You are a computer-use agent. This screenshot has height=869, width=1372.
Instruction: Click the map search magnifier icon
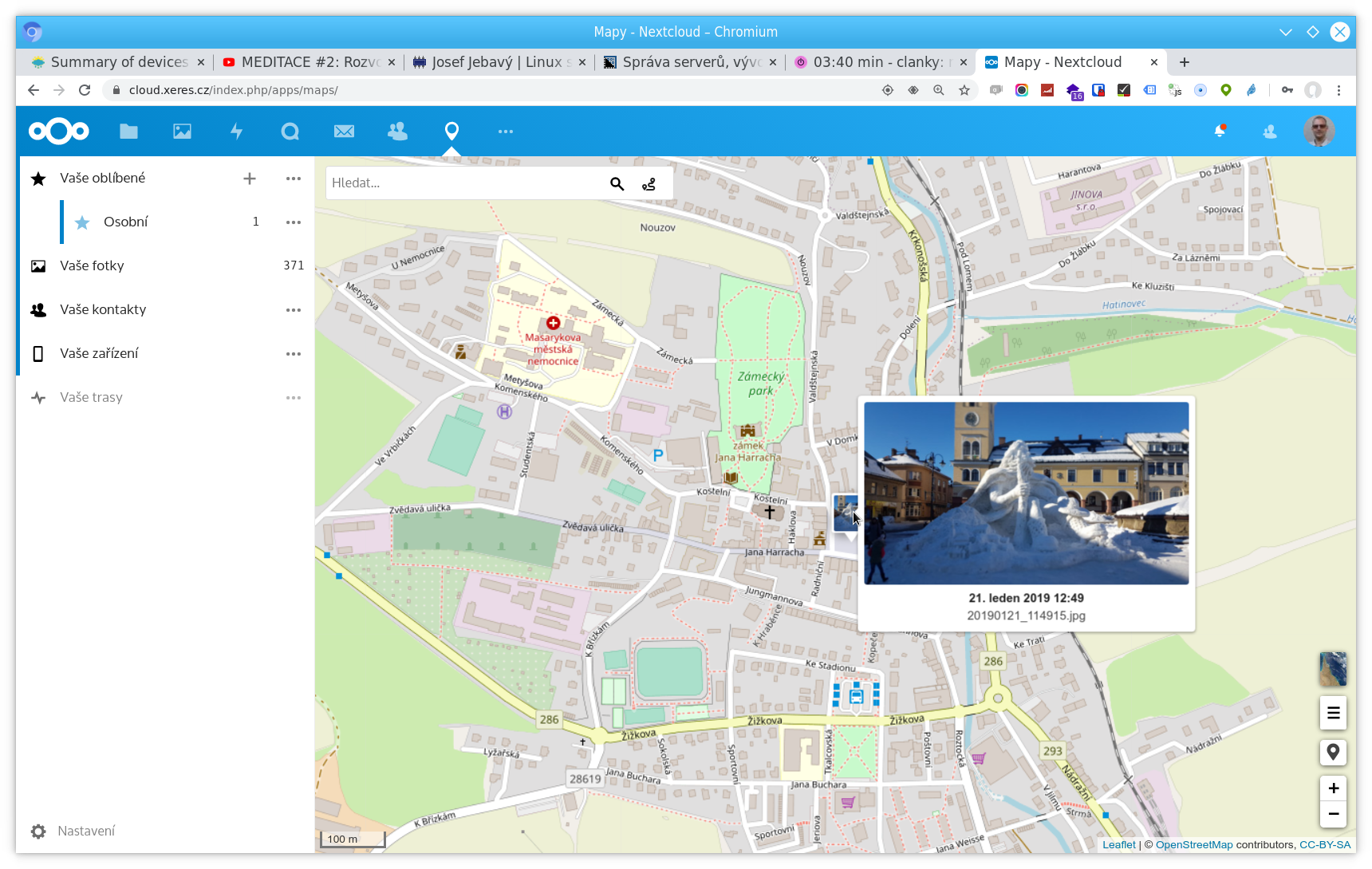[x=617, y=184]
